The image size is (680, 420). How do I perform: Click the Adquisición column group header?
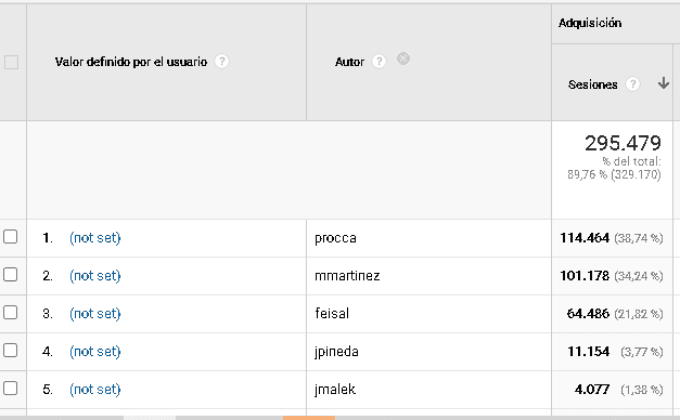point(590,22)
